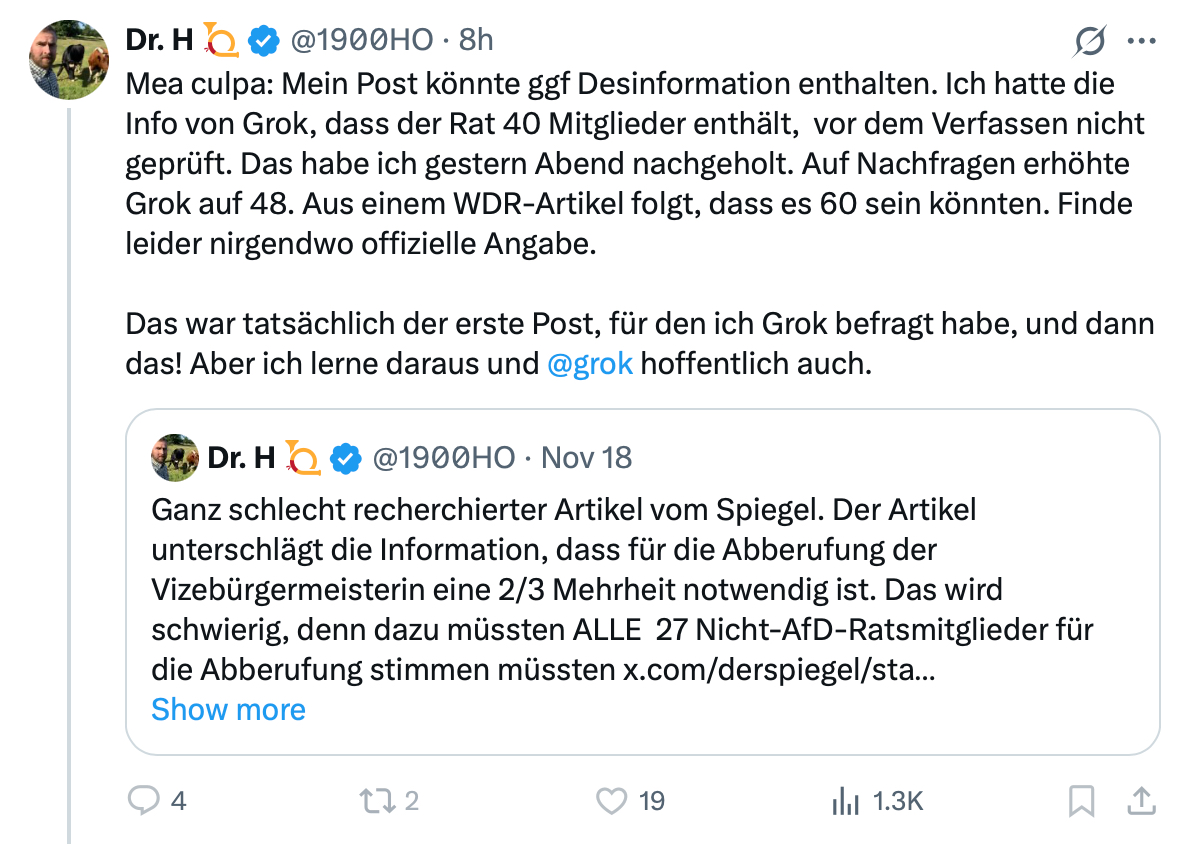Open view analytics bar chart icon
This screenshot has width=1186, height=856.
846,800
